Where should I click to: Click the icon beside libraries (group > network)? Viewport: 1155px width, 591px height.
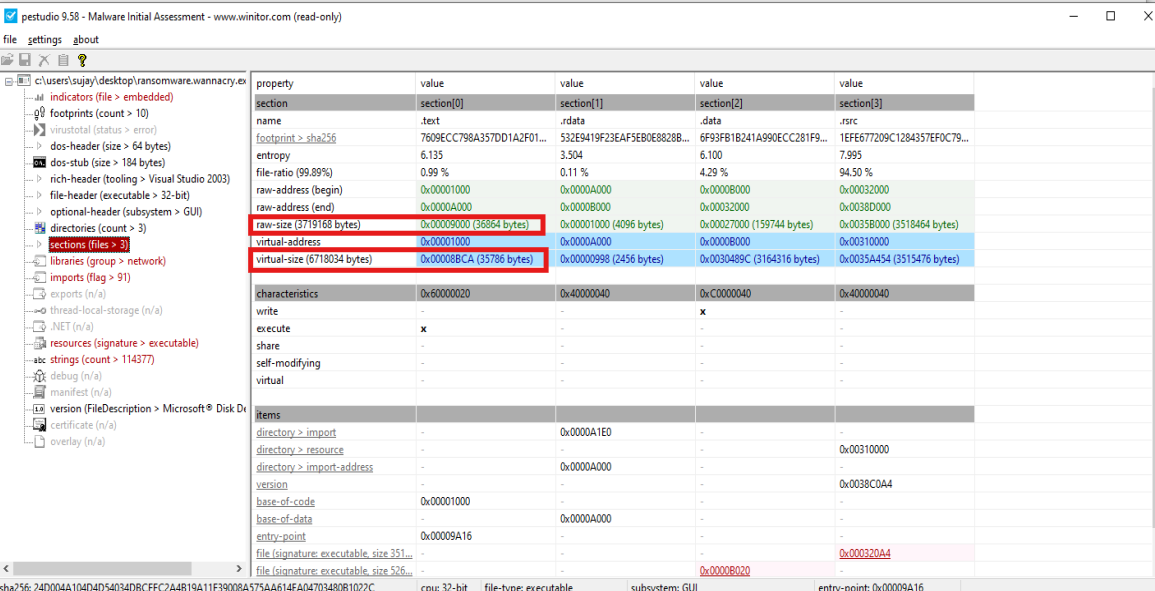coord(40,261)
